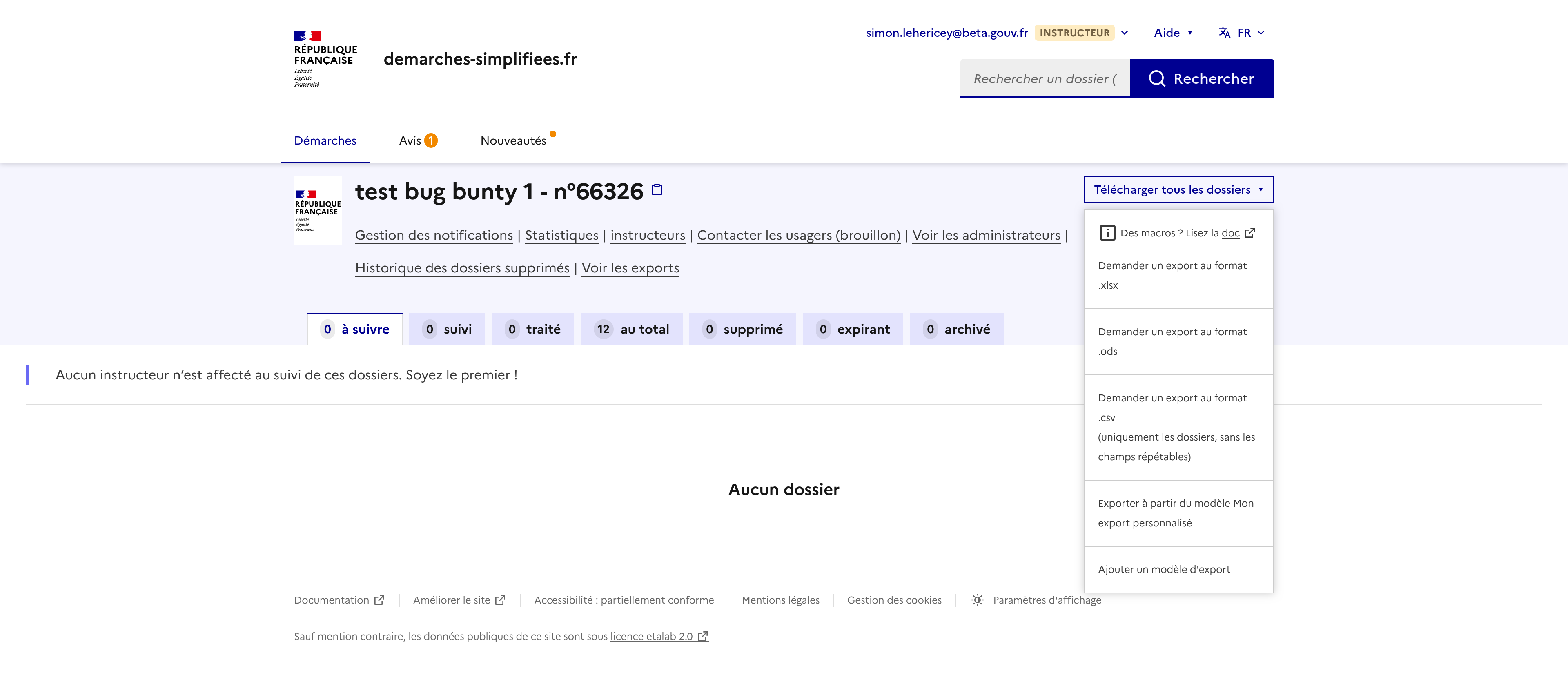Focus the 'Rechercher un dossier' search field
The height and width of the screenshot is (682, 1568).
(1045, 78)
